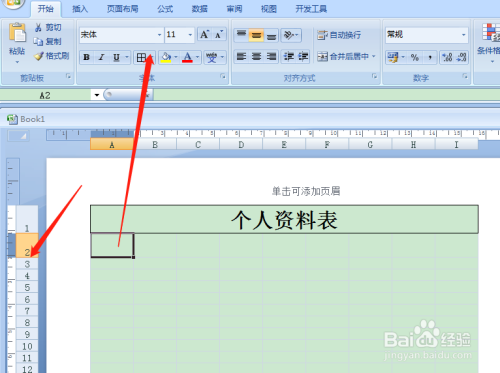Viewport: 500px width, 373px height.
Task: Apply yellow fill color bucket
Action: click(166, 57)
